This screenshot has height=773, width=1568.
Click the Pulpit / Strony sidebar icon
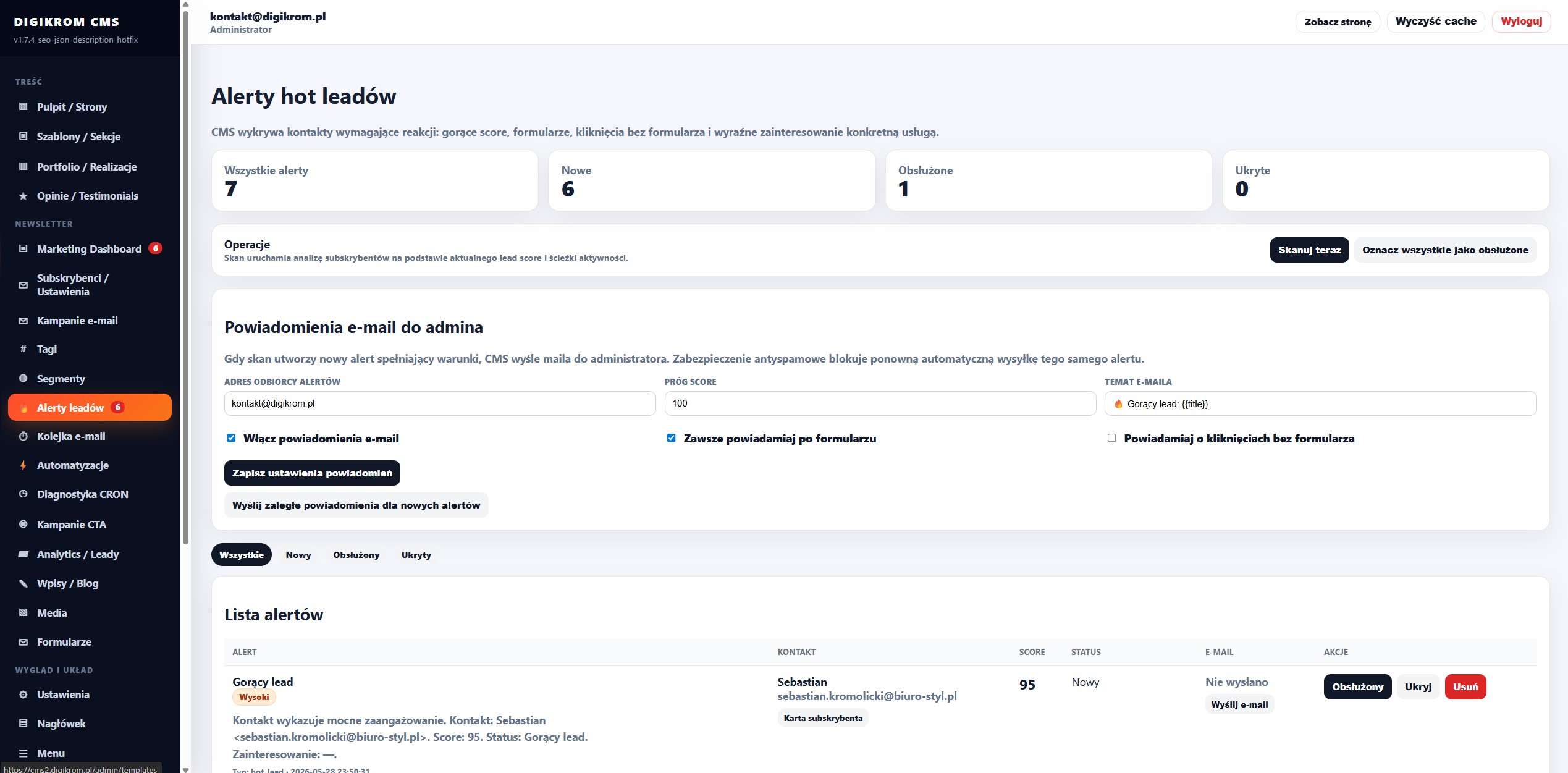[x=23, y=107]
